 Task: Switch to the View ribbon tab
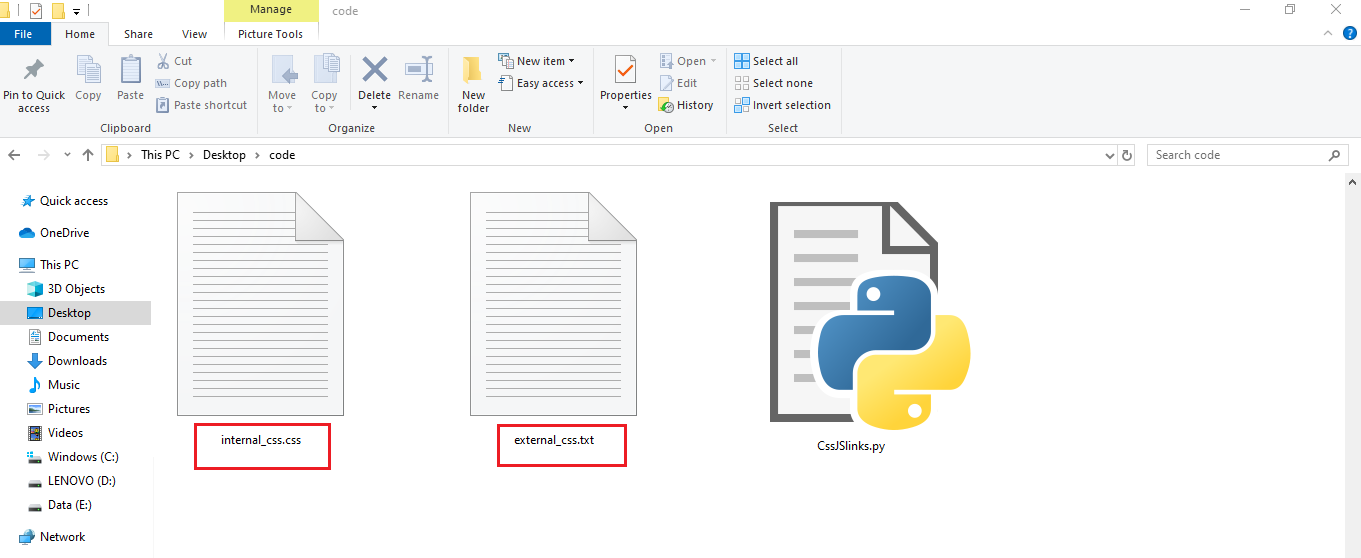pos(194,34)
